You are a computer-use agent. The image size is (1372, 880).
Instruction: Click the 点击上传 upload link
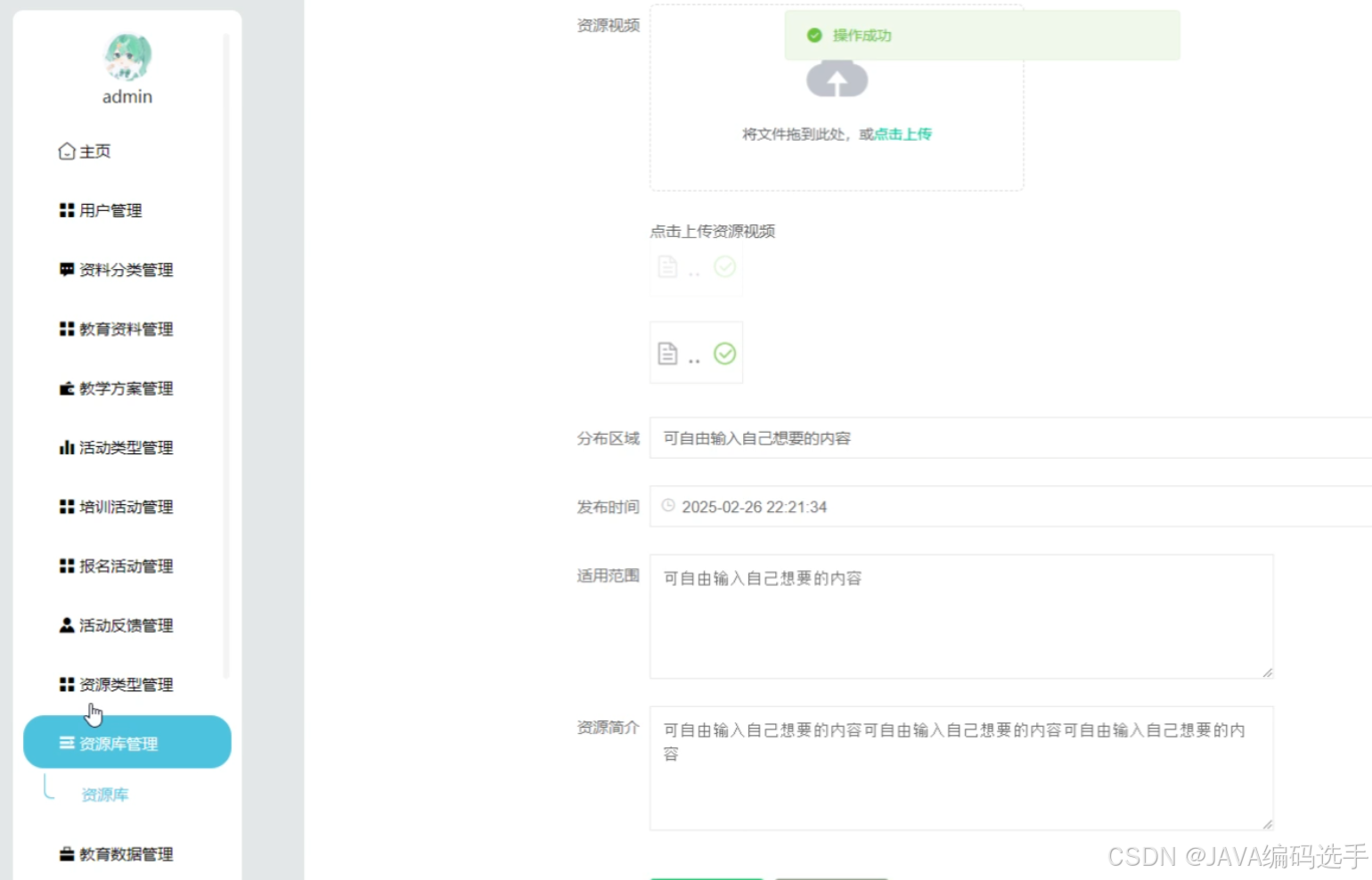902,134
